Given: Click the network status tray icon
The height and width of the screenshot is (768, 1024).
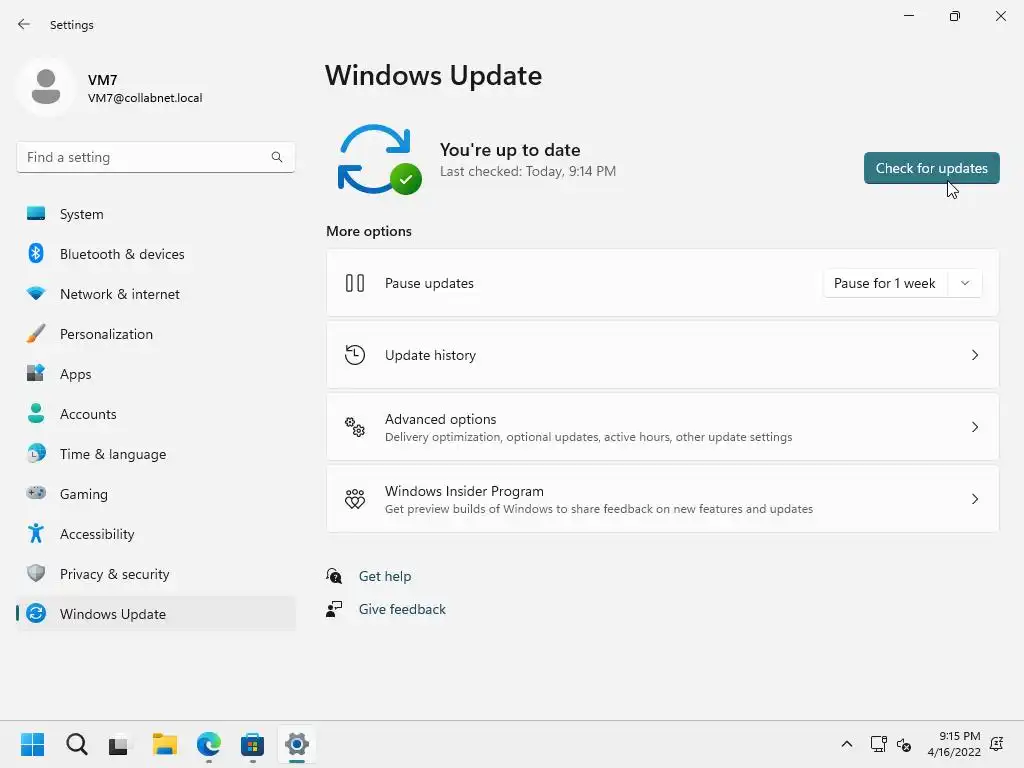Looking at the screenshot, I should click(878, 744).
